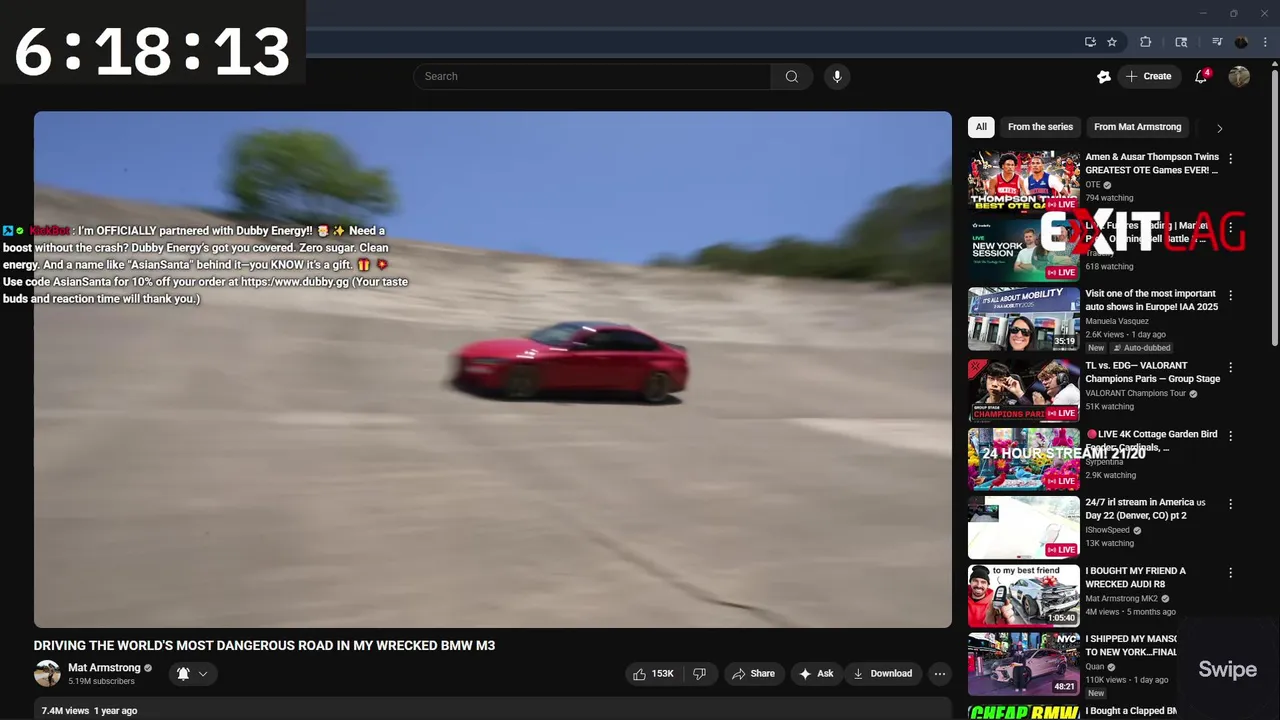Screen dimensions: 1280x720
Task: Like the video with 153K likes
Action: [x=653, y=674]
